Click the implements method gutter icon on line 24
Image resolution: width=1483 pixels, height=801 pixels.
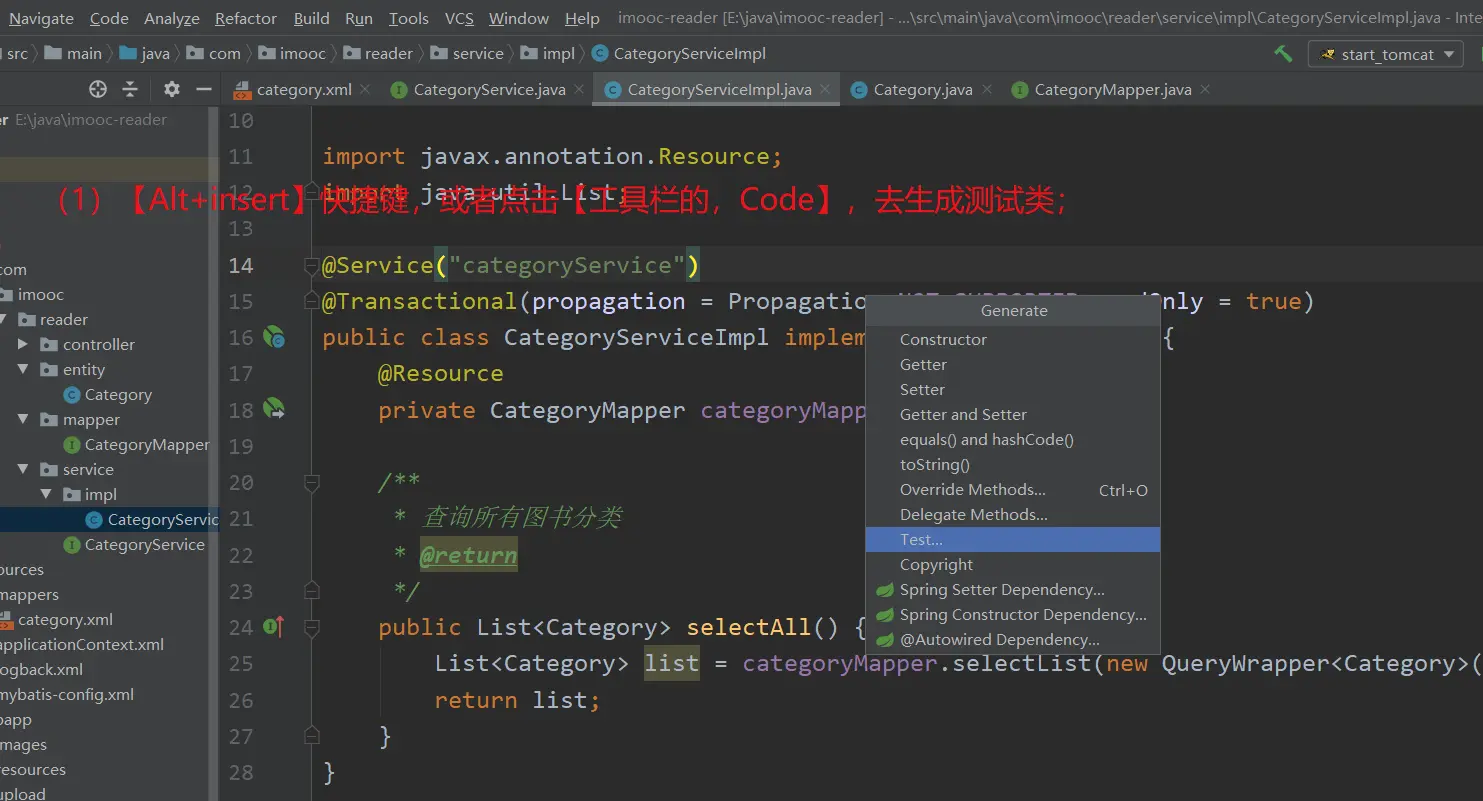tap(273, 627)
